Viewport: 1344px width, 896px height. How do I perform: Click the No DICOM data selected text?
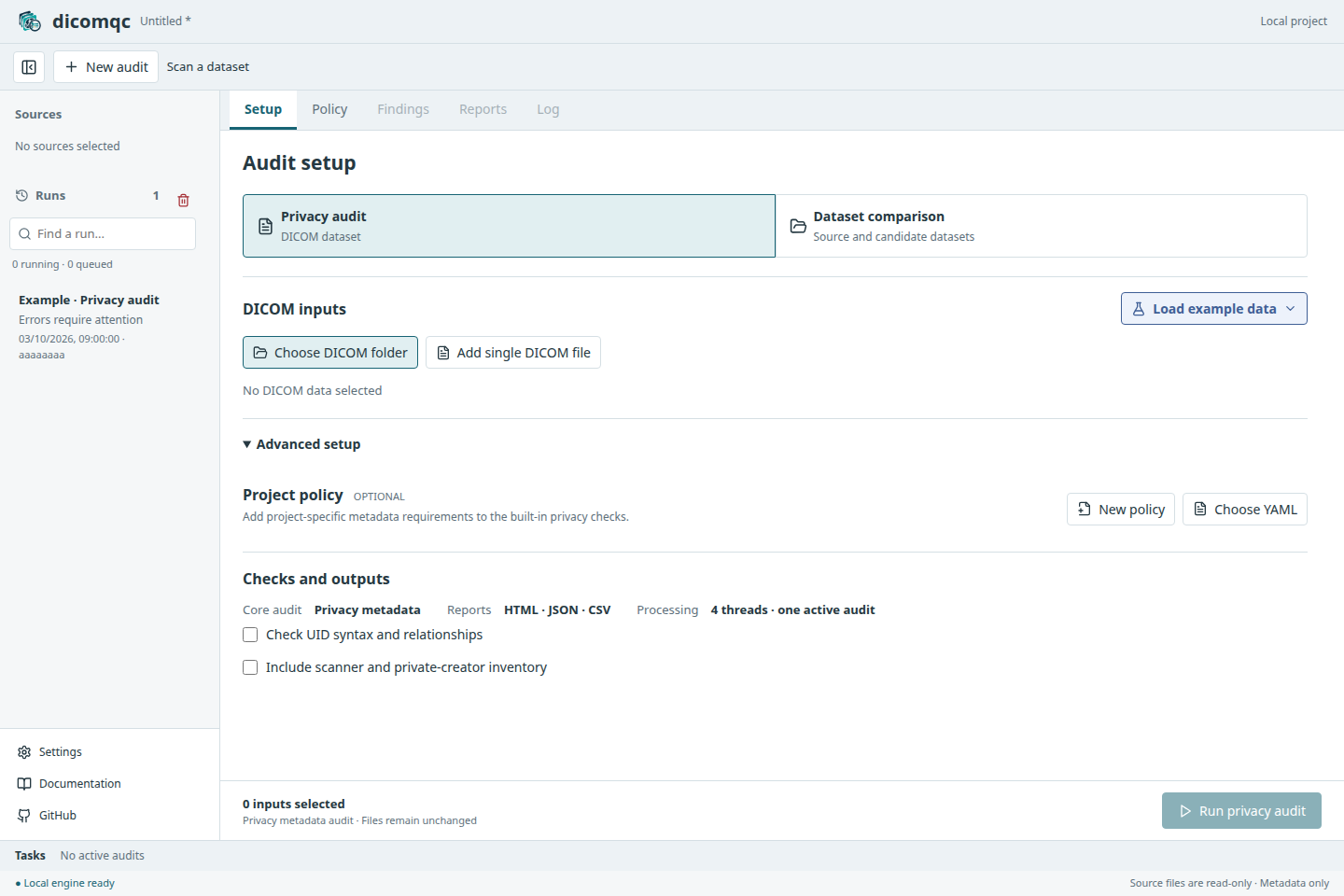tap(313, 391)
